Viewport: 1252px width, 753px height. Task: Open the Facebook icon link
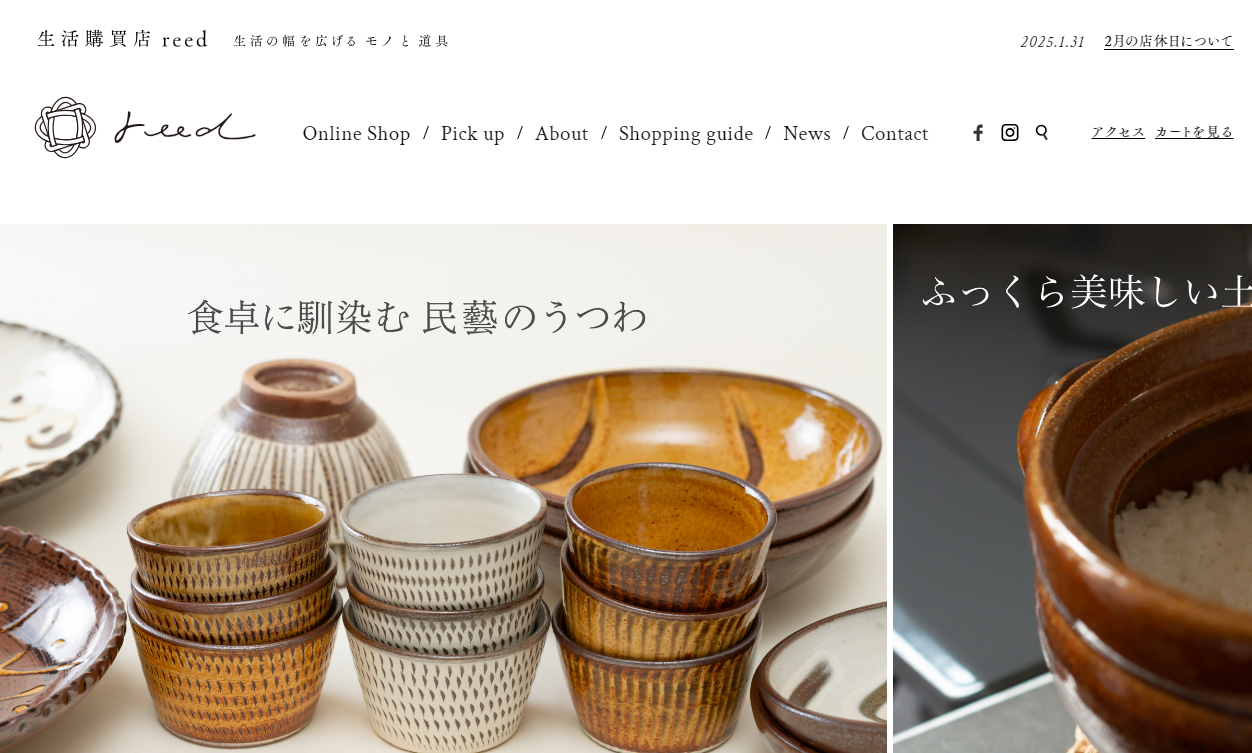pyautogui.click(x=978, y=133)
